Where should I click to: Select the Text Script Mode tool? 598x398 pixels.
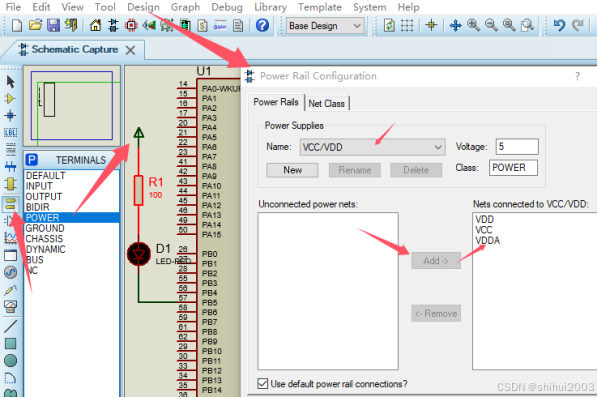[10, 149]
